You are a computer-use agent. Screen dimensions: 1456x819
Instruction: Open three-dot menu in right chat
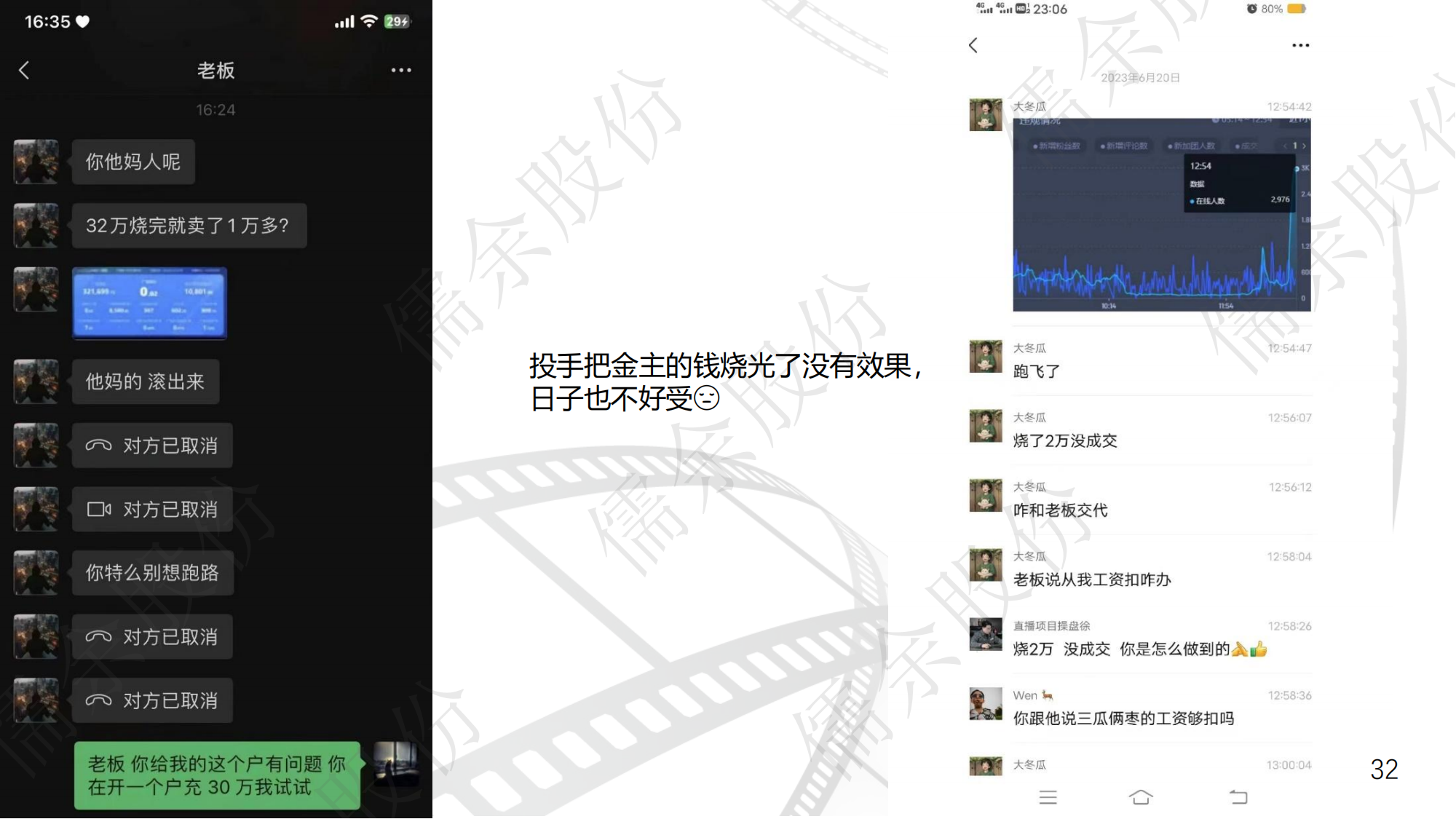(x=1300, y=46)
